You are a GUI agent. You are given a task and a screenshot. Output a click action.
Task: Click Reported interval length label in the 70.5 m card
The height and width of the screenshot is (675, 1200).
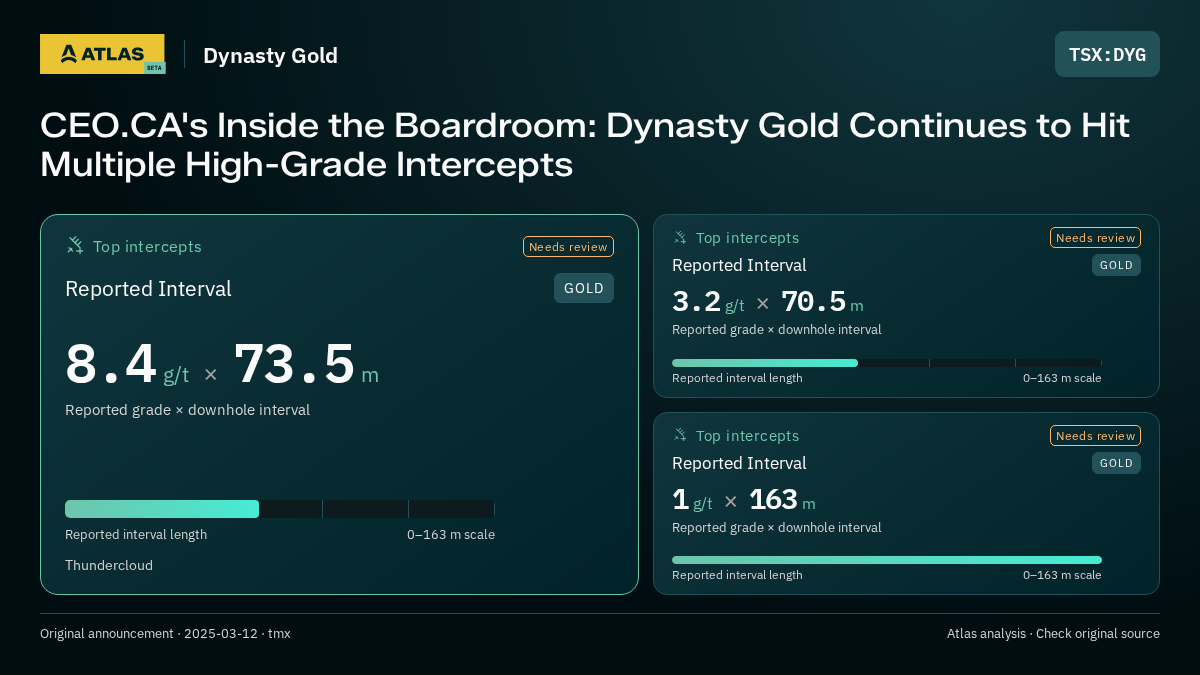click(x=737, y=378)
